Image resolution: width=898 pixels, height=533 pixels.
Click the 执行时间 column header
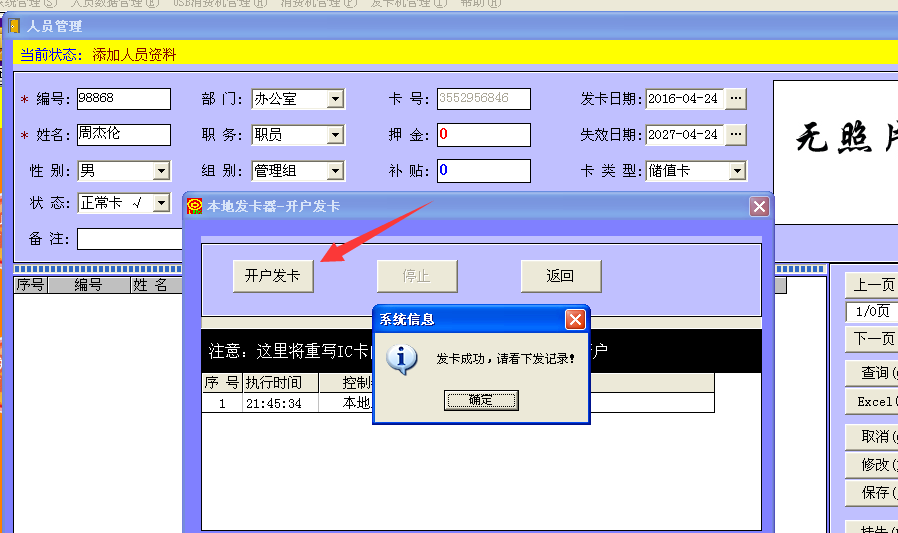tap(279, 382)
